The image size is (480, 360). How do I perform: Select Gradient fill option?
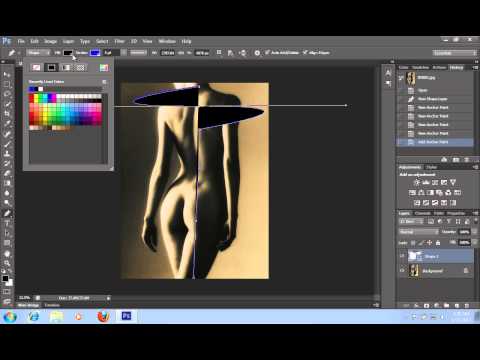[x=66, y=68]
